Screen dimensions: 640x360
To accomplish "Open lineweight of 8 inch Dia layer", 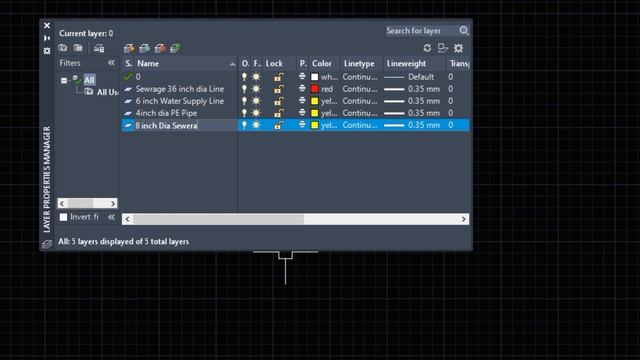I will 412,125.
